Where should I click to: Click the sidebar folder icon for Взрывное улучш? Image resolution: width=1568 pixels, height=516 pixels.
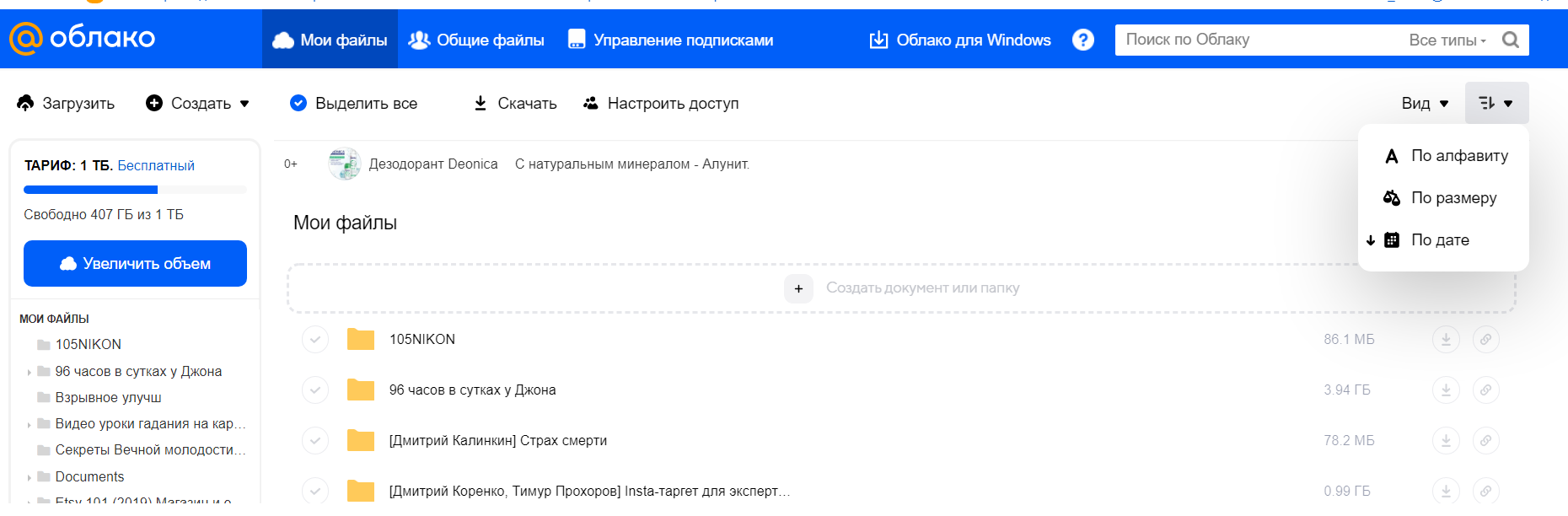(x=44, y=398)
